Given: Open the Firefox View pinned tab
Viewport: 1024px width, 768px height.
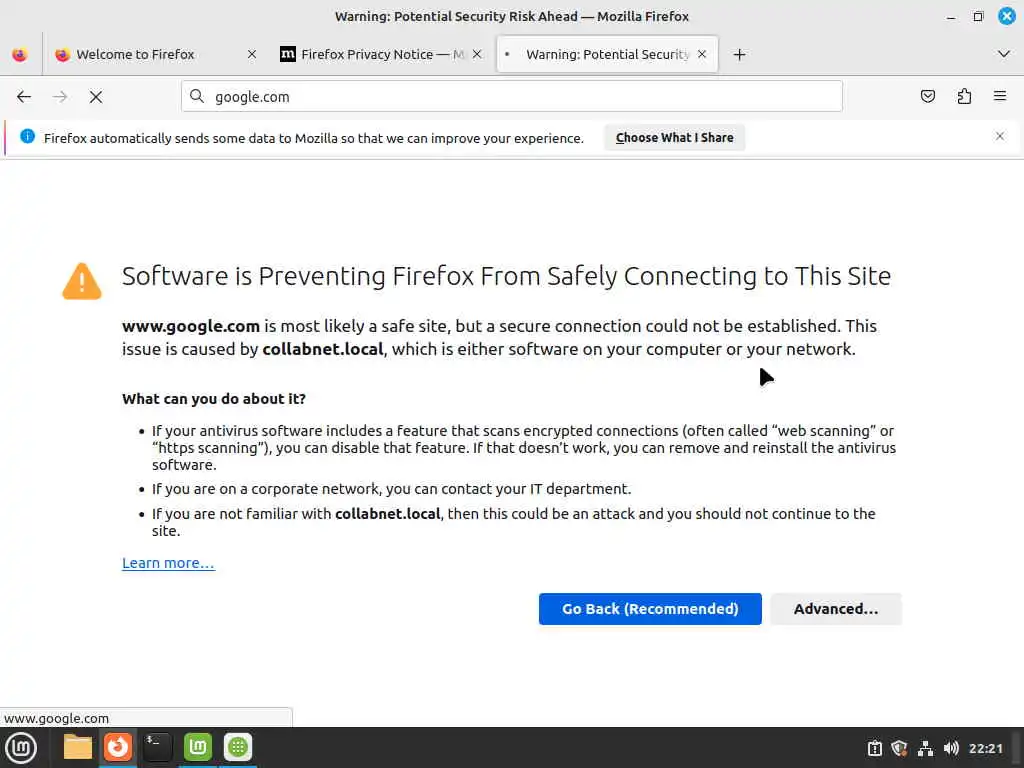Looking at the screenshot, I should [20, 55].
